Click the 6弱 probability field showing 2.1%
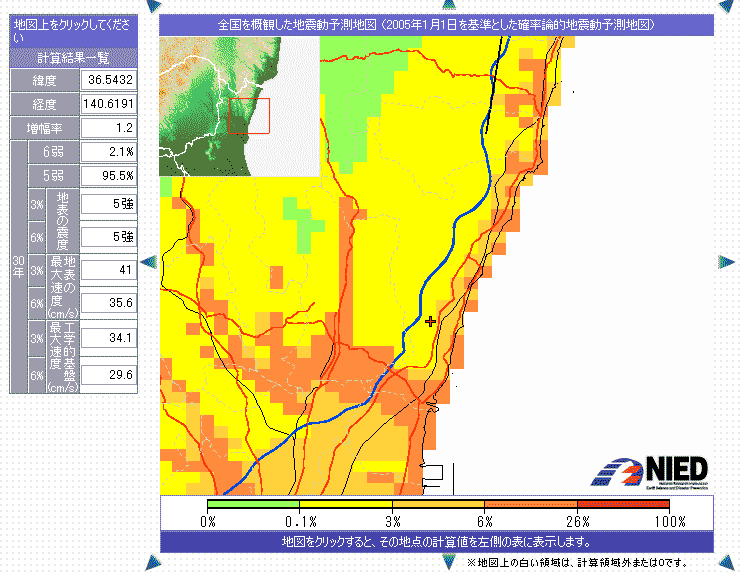This screenshot has width=742, height=572. [109, 152]
